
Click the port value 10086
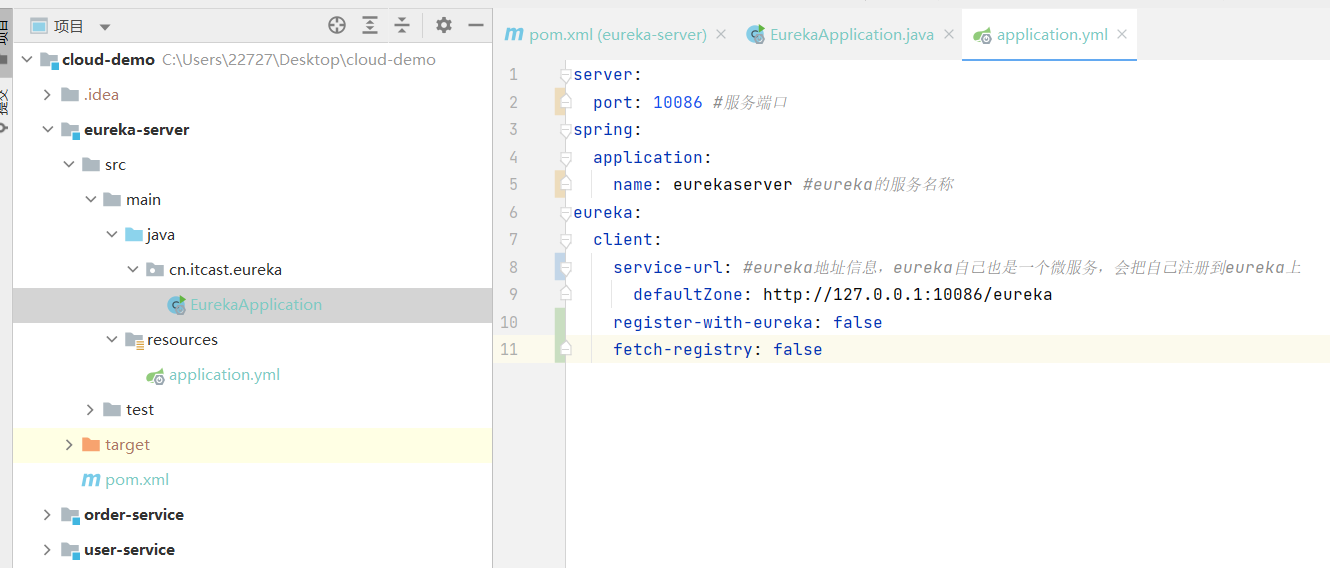[x=678, y=102]
